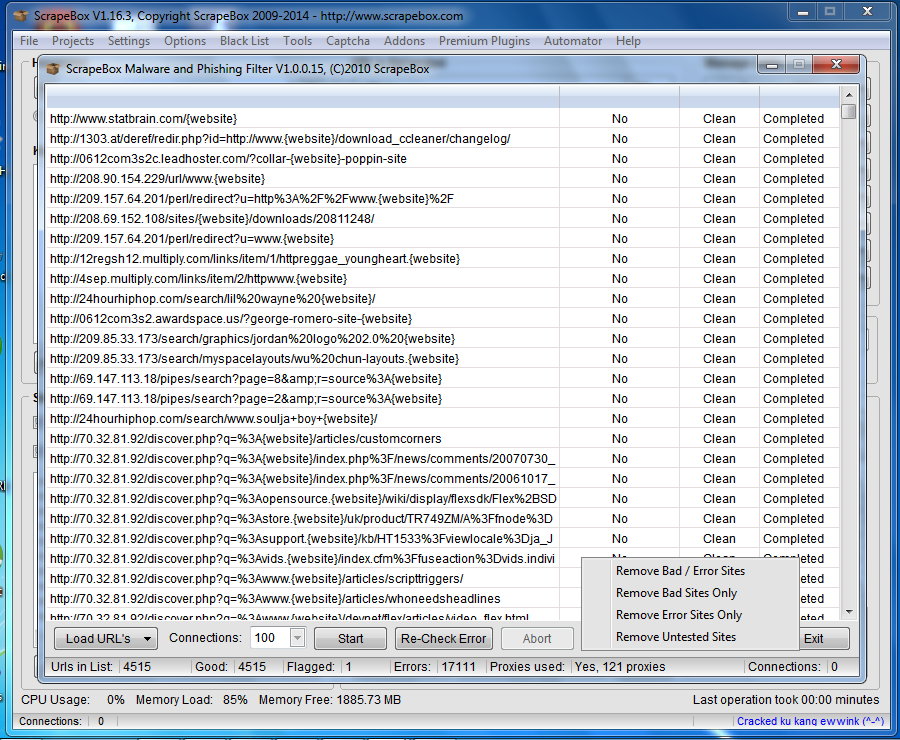Click the Errors count 17111 in status bar
This screenshot has width=900, height=740.
pos(458,667)
